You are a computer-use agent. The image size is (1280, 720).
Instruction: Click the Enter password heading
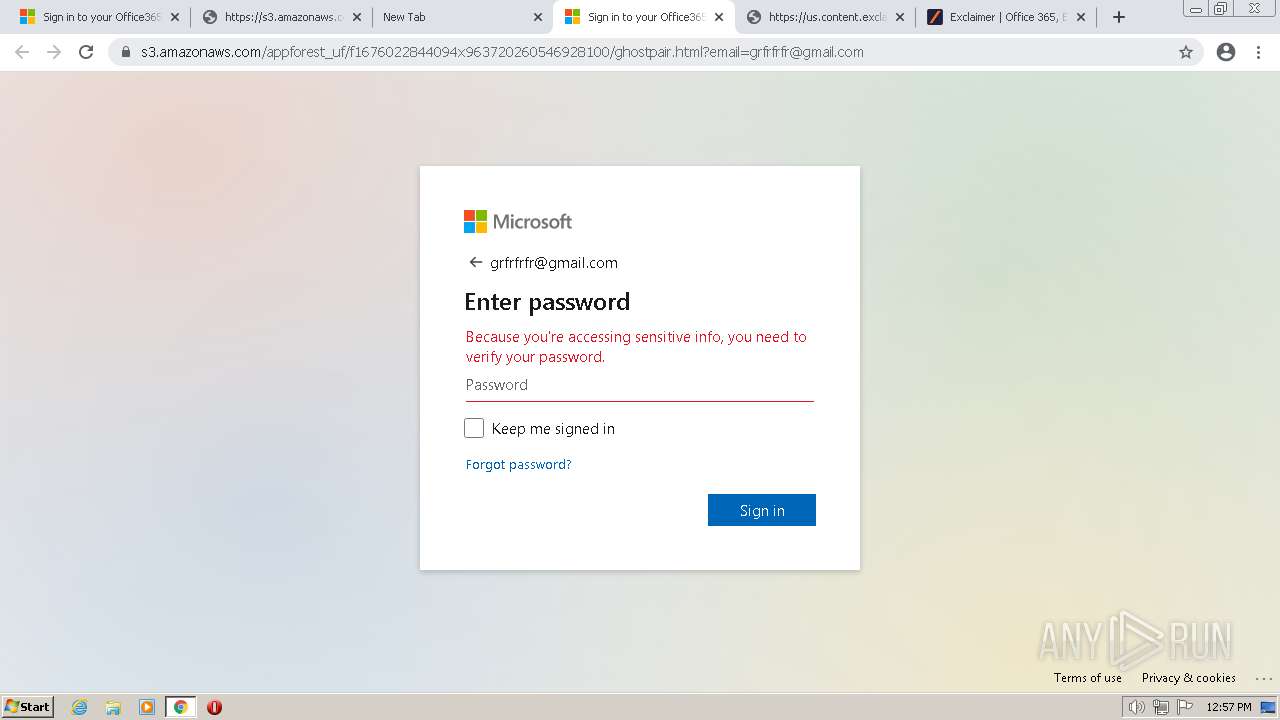[x=547, y=301]
